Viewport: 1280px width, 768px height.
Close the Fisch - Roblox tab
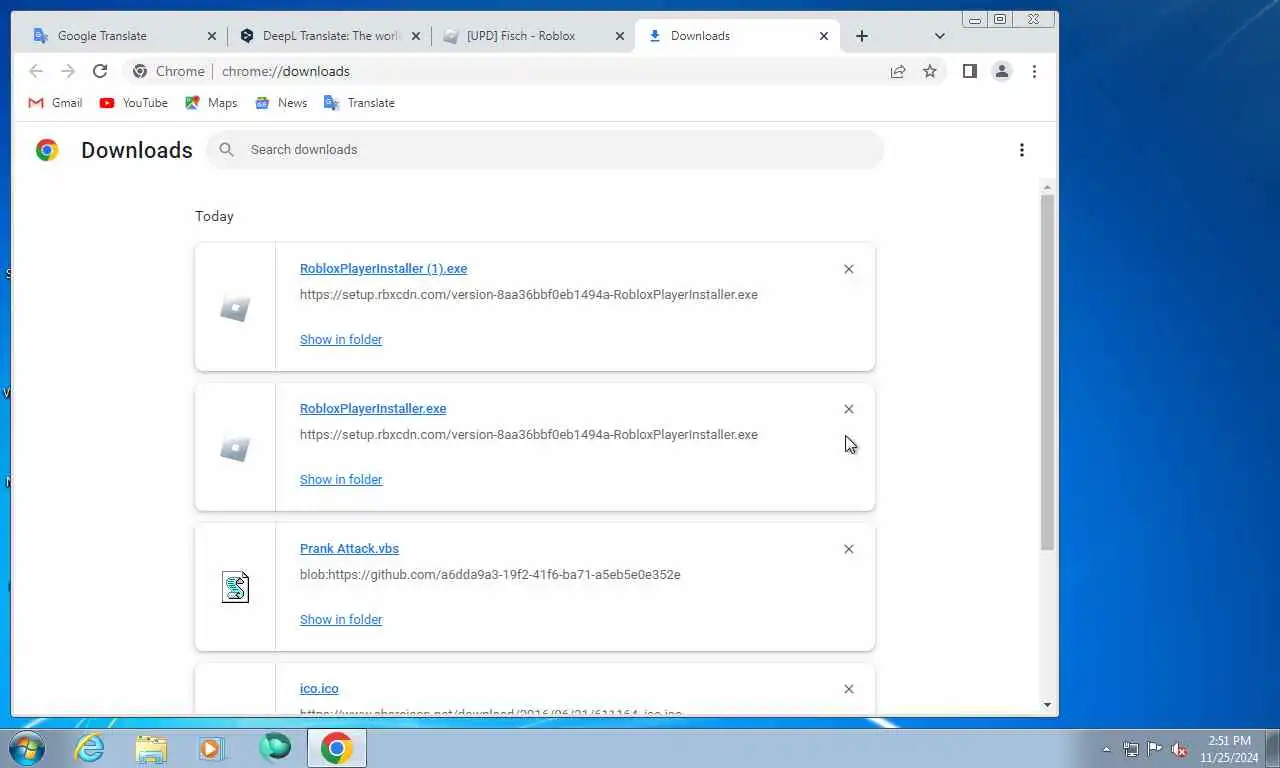click(619, 36)
